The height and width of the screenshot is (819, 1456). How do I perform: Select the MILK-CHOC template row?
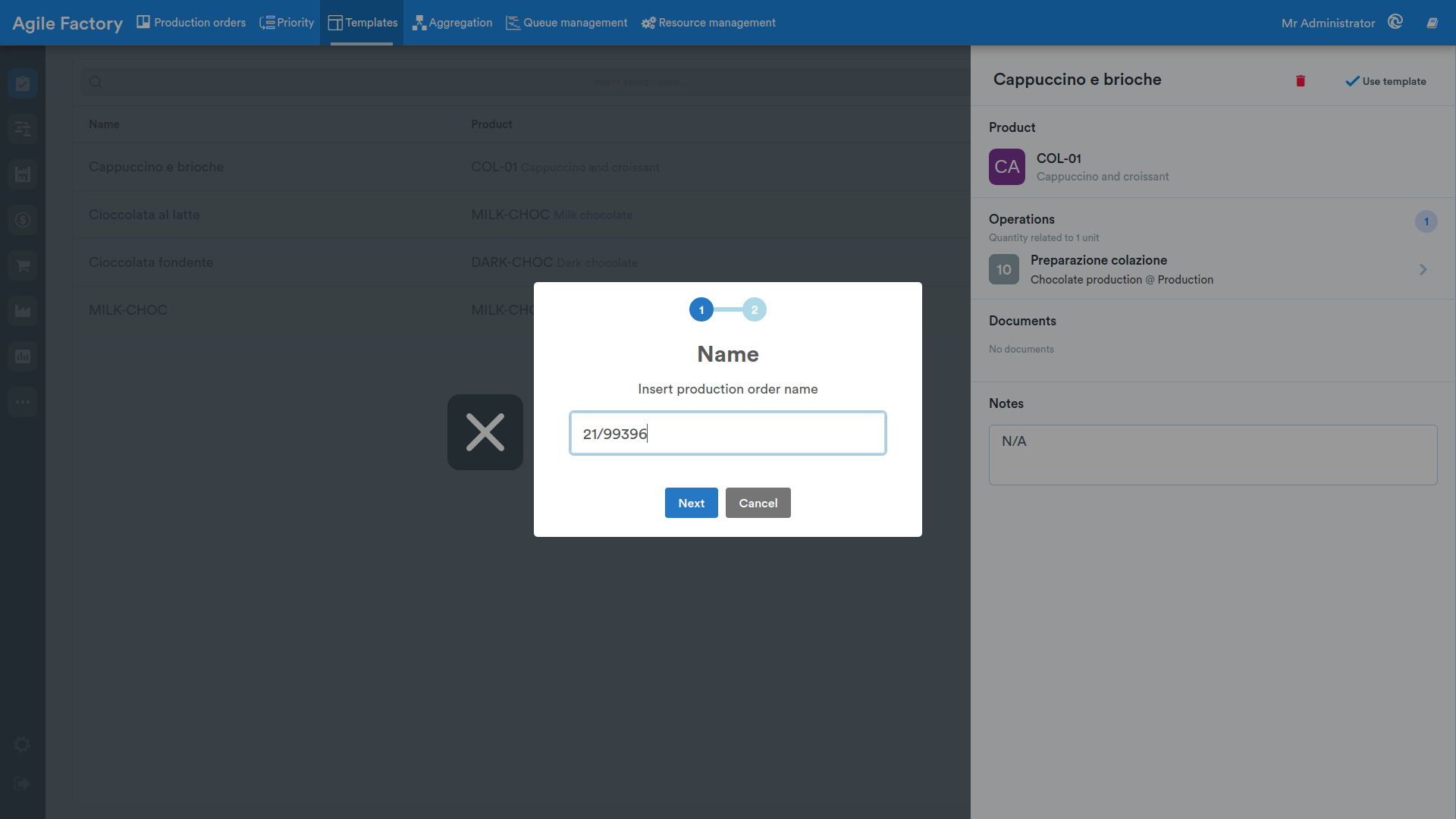(522, 310)
